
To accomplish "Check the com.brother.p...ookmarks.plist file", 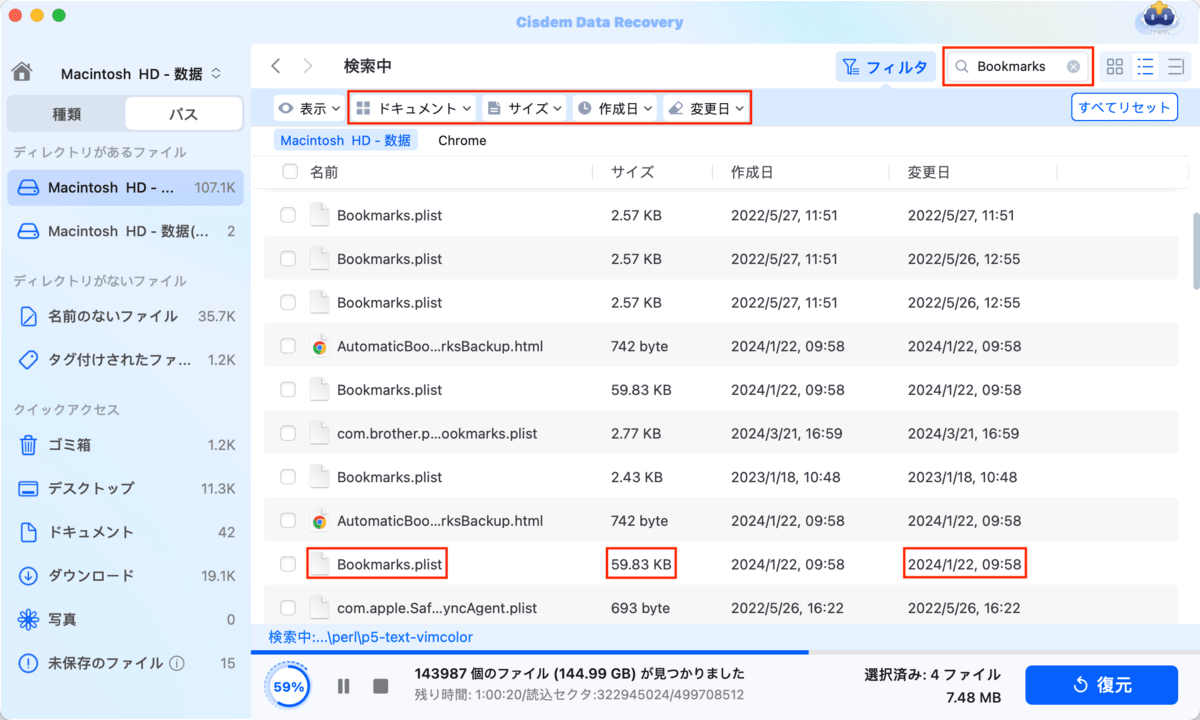I will click(x=288, y=434).
